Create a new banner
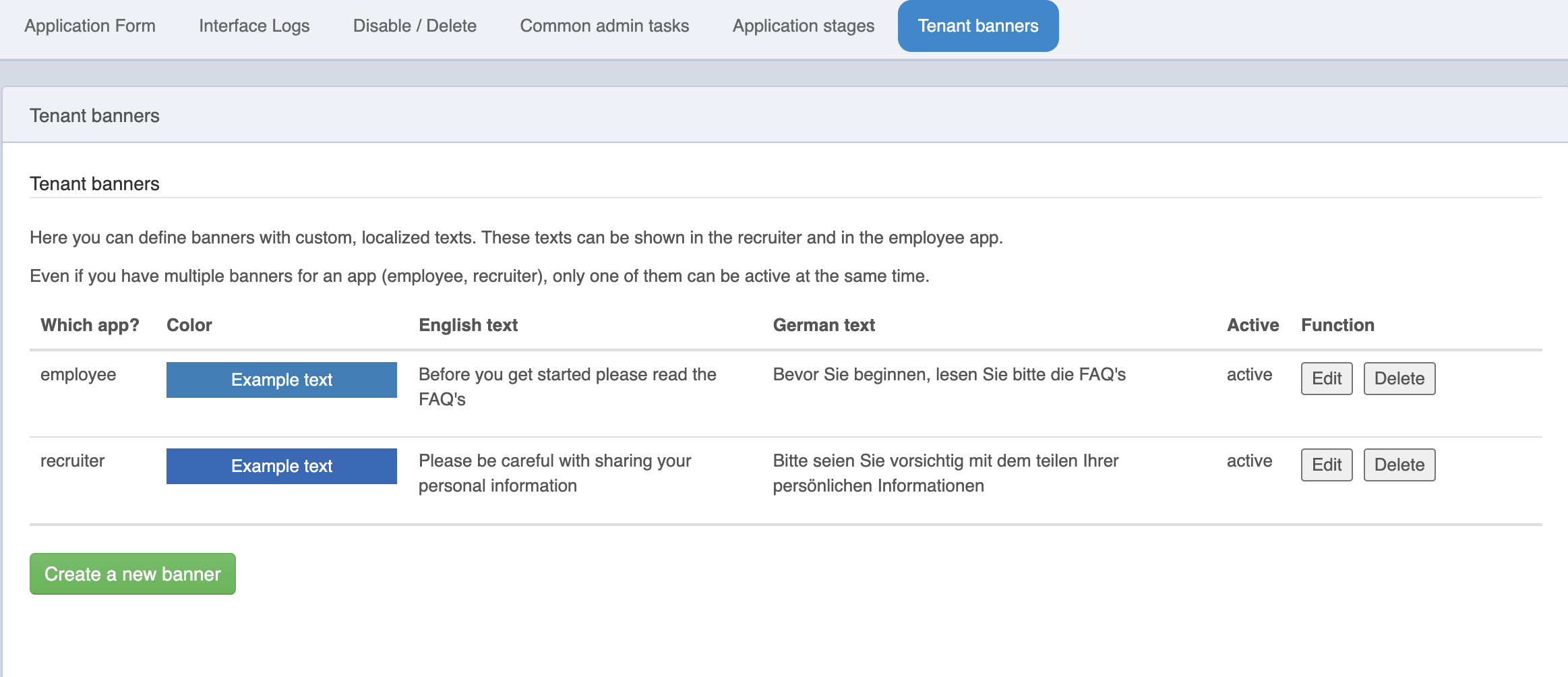Image resolution: width=1568 pixels, height=677 pixels. coord(133,574)
